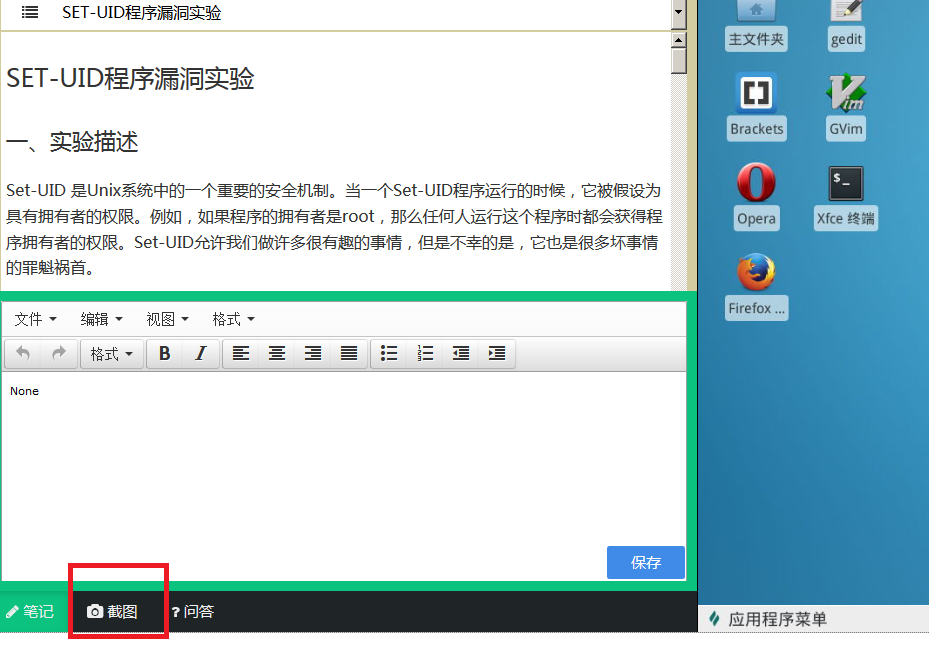Toggle italic formatting

coord(201,354)
